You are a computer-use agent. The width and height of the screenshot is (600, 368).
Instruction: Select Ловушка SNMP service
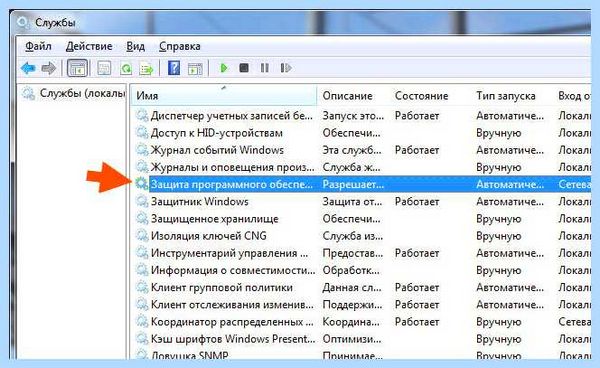pyautogui.click(x=189, y=355)
